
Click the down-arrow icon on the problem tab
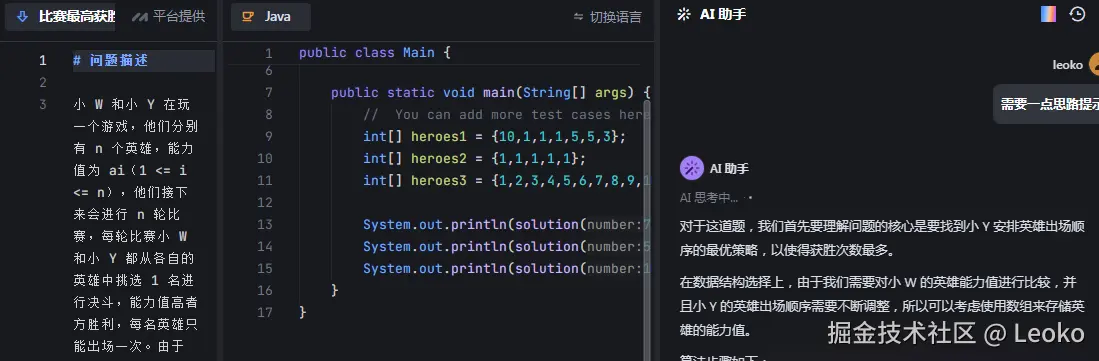tap(22, 16)
